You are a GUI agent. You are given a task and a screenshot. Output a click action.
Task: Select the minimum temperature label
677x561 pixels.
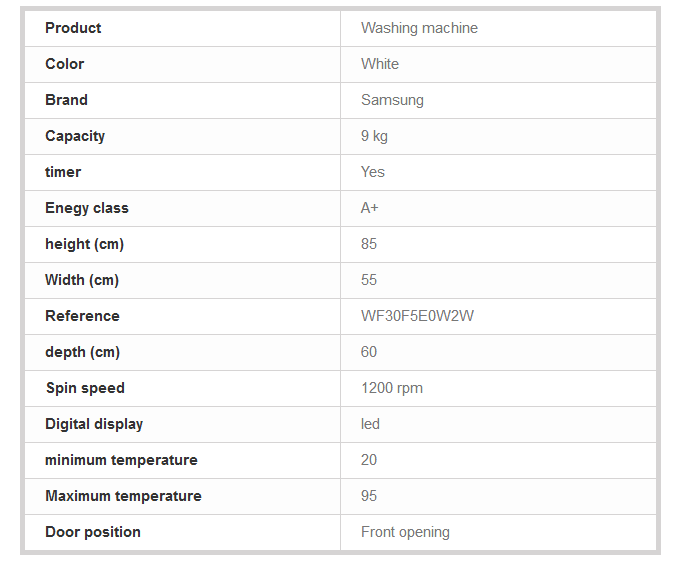pos(121,460)
